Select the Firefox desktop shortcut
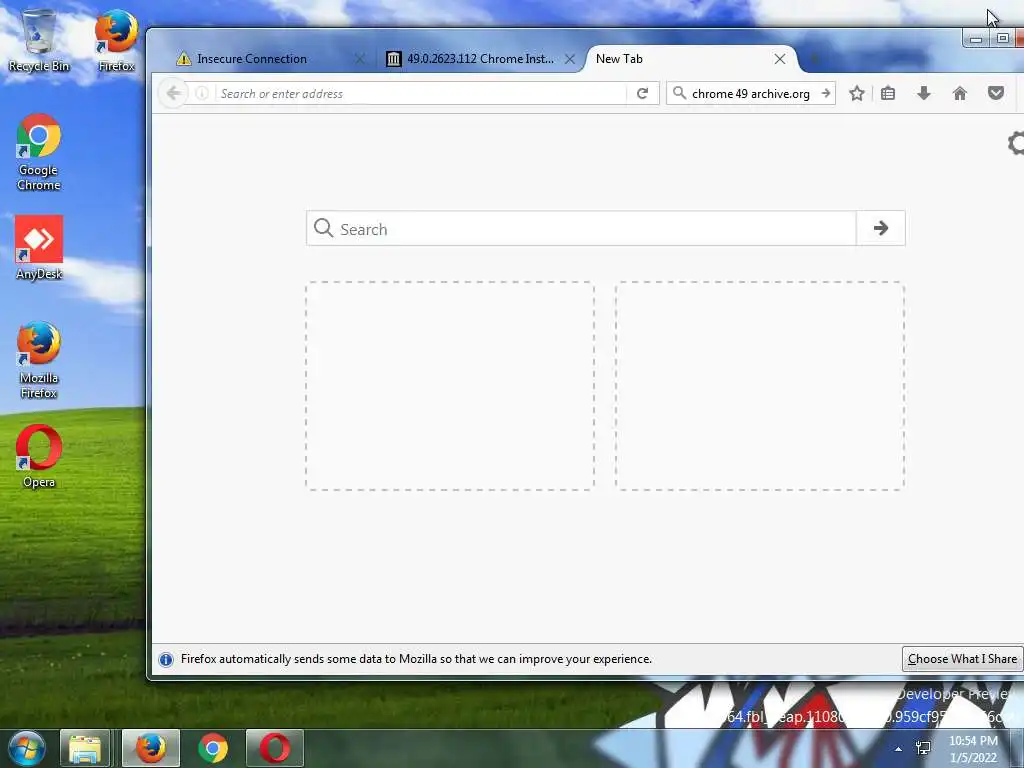1024x768 pixels. (116, 40)
